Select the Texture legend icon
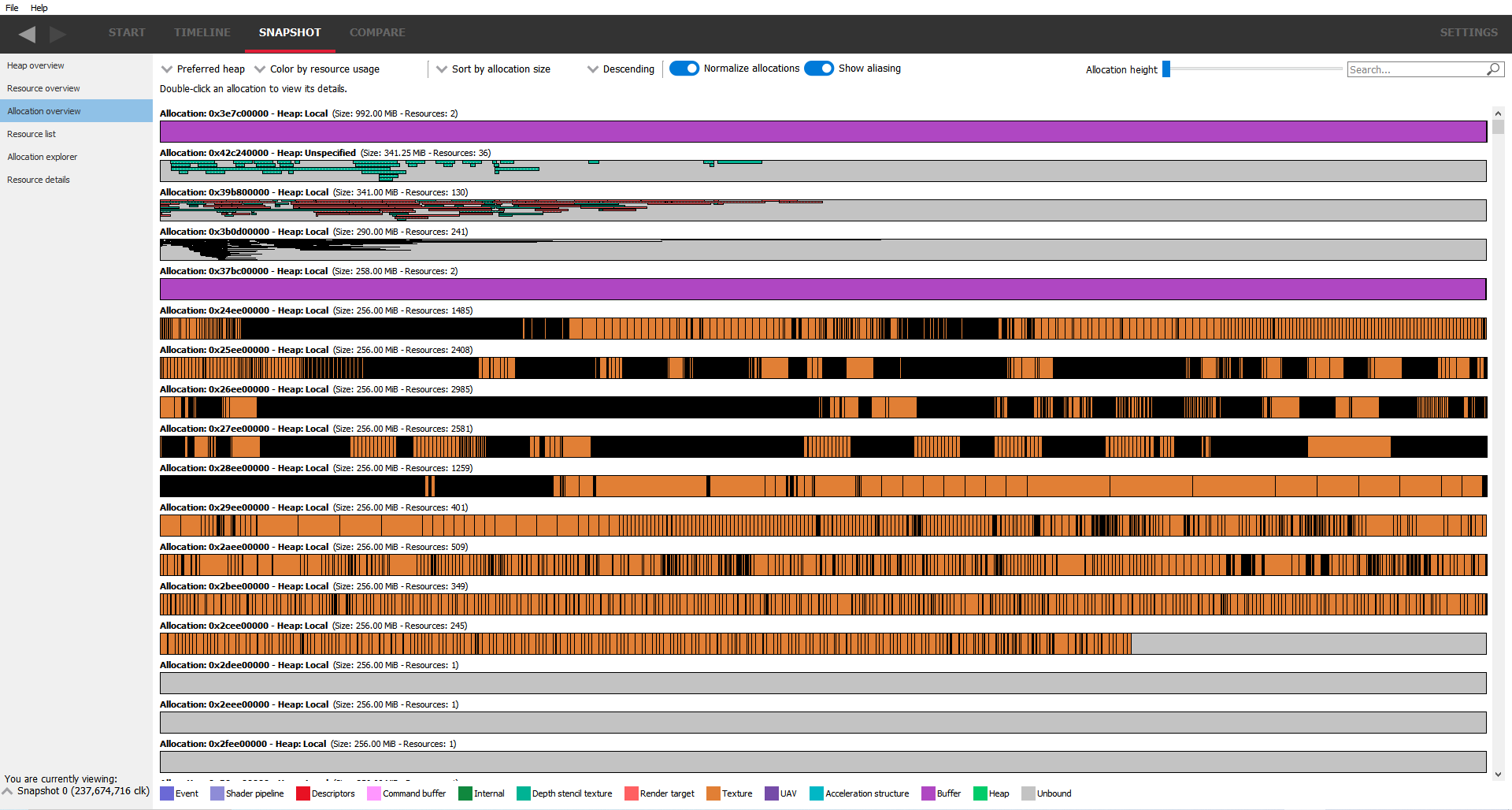 [x=713, y=793]
